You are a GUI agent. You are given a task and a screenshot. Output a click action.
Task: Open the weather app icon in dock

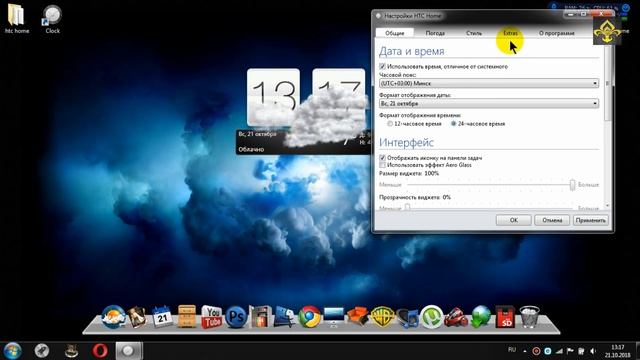coord(113,317)
